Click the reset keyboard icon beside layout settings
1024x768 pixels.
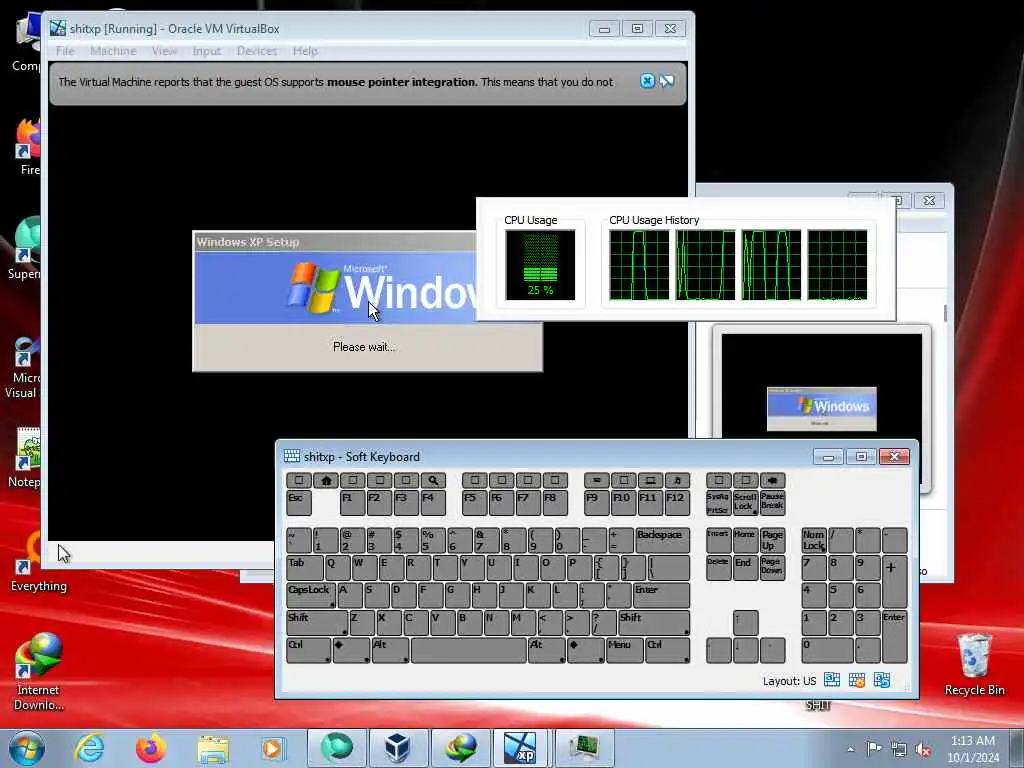click(x=882, y=680)
